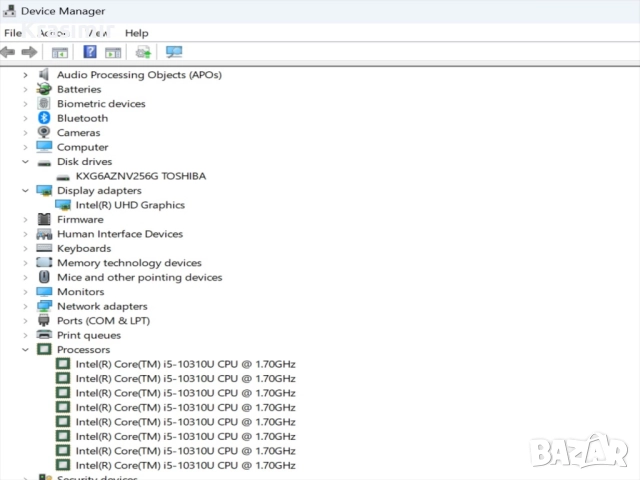Viewport: 640px width, 480px height.
Task: Collapse the Disk drives category
Action: click(x=25, y=161)
